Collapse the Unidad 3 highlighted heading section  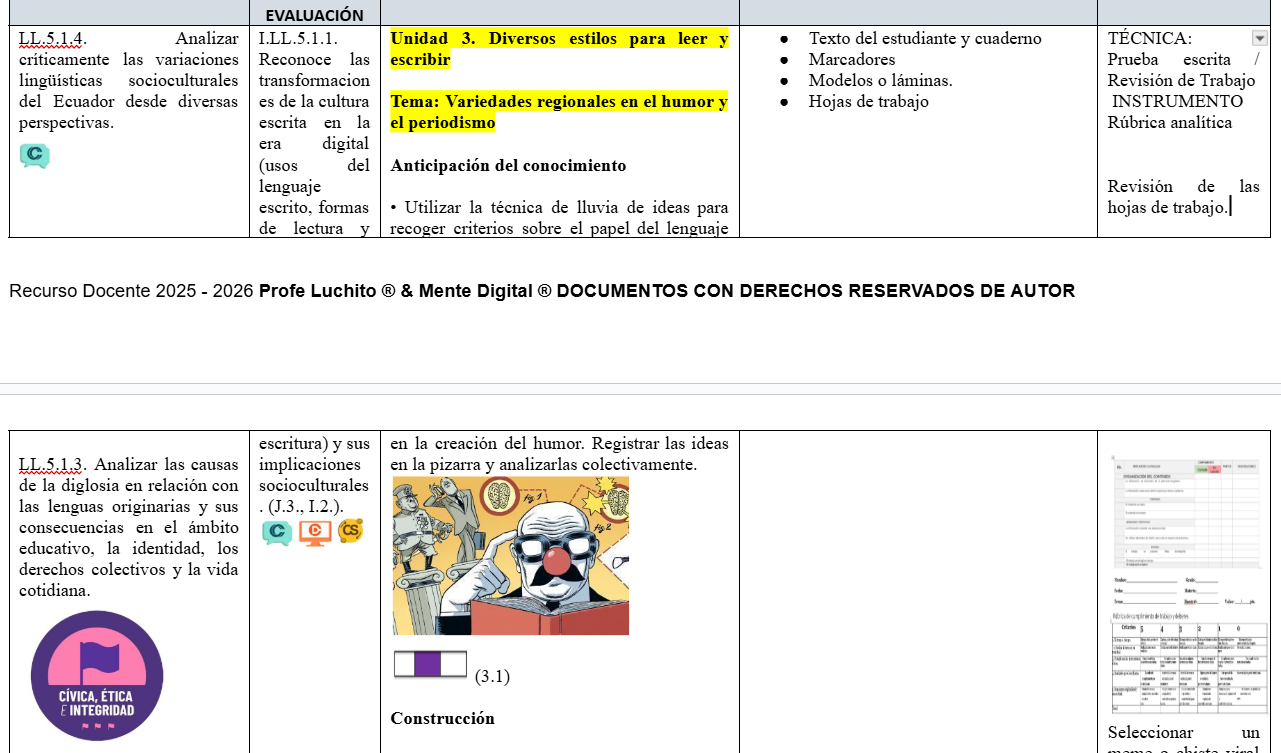pos(559,48)
